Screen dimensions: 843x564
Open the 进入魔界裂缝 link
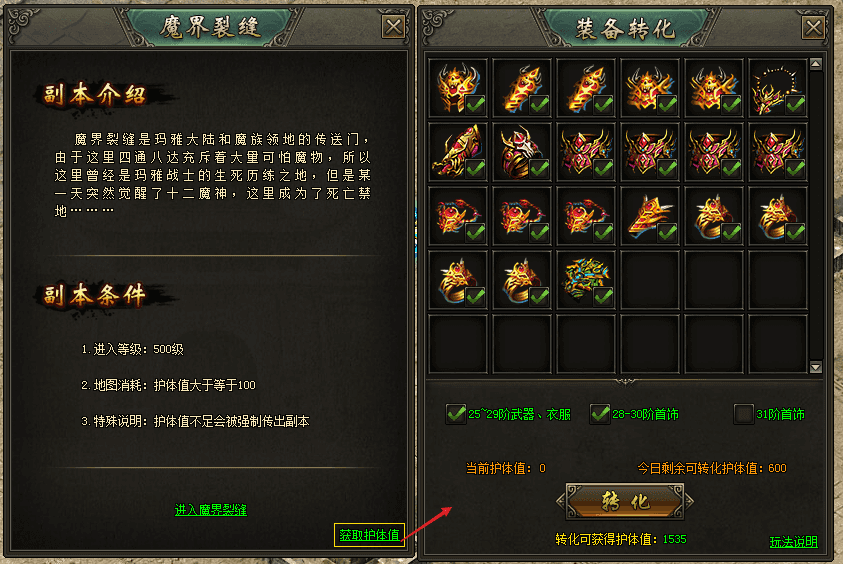[211, 510]
